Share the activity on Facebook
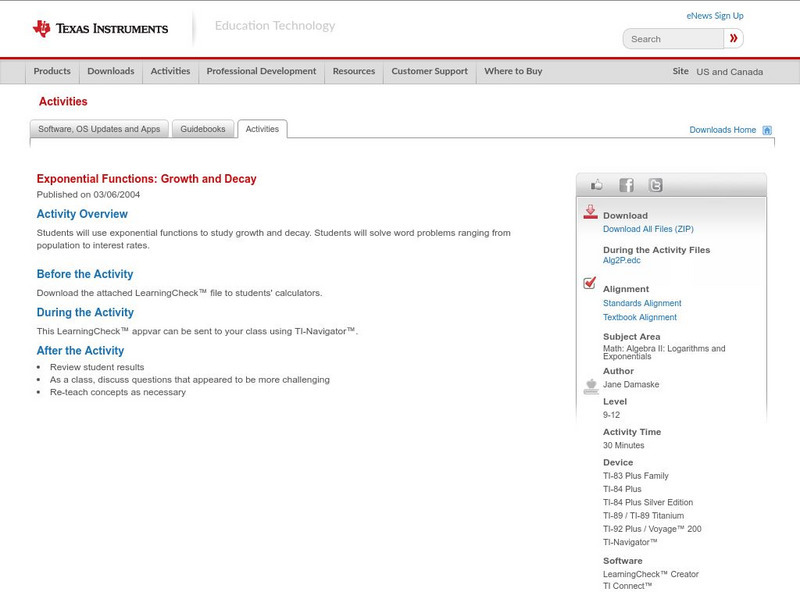Viewport: 800px width, 592px height. click(x=626, y=185)
